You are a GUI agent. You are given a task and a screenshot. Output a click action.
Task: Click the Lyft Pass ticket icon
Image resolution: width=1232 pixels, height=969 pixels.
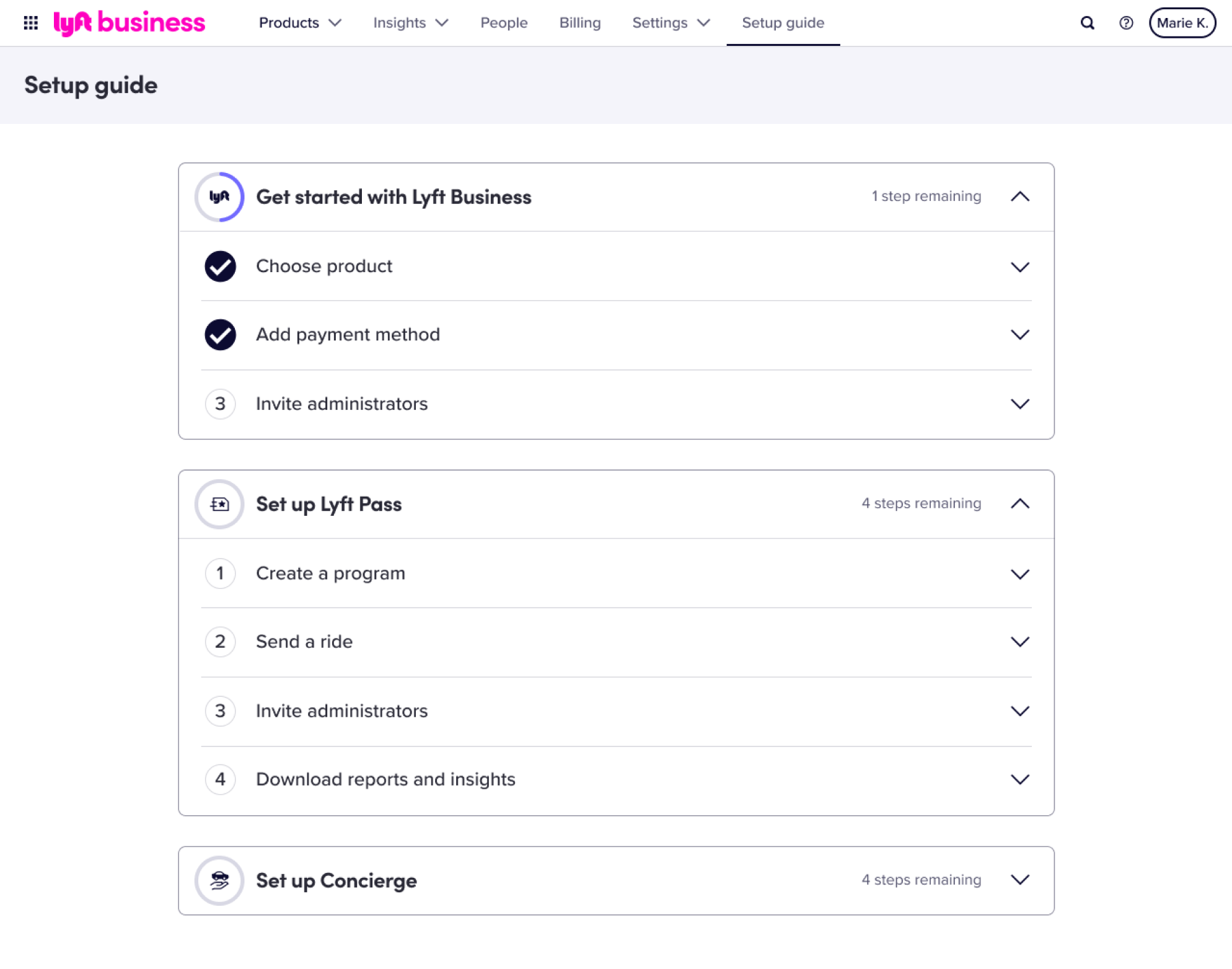click(219, 504)
